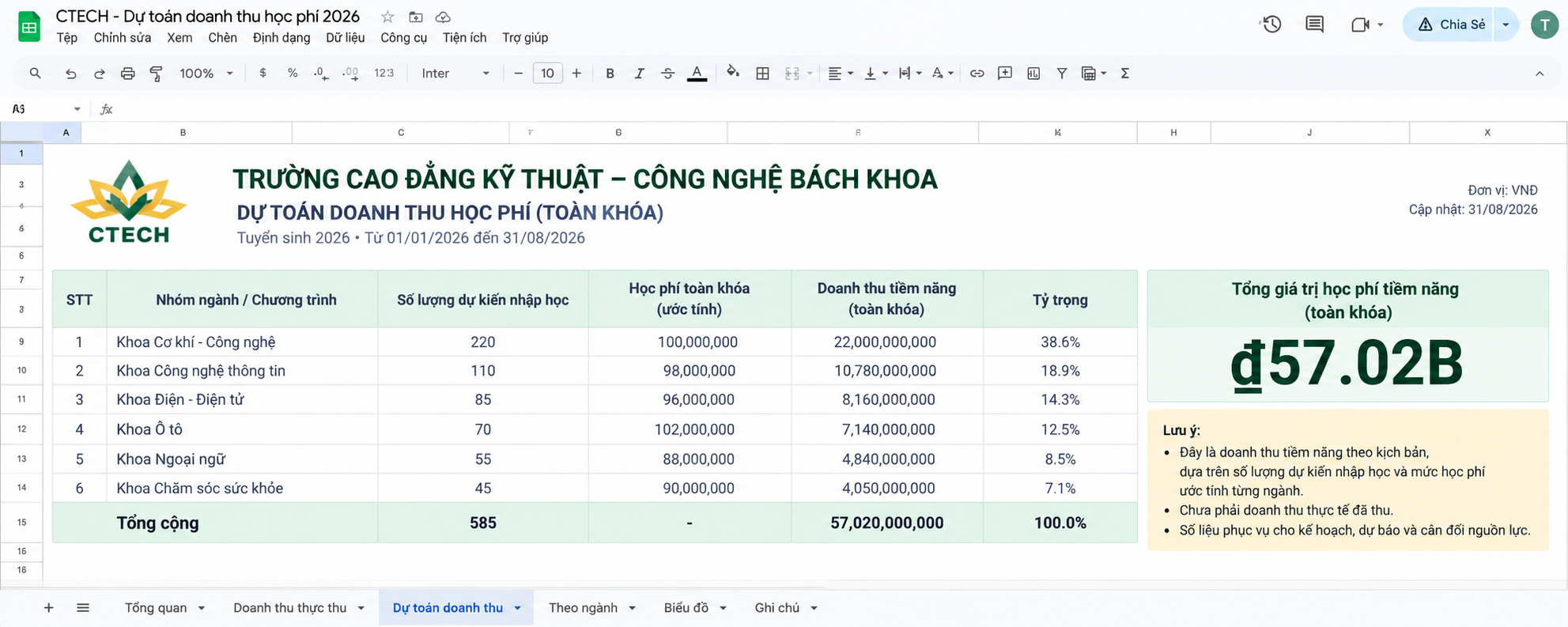The width and height of the screenshot is (1568, 627).
Task: Open the Chỉnh sửa menu
Action: point(123,38)
